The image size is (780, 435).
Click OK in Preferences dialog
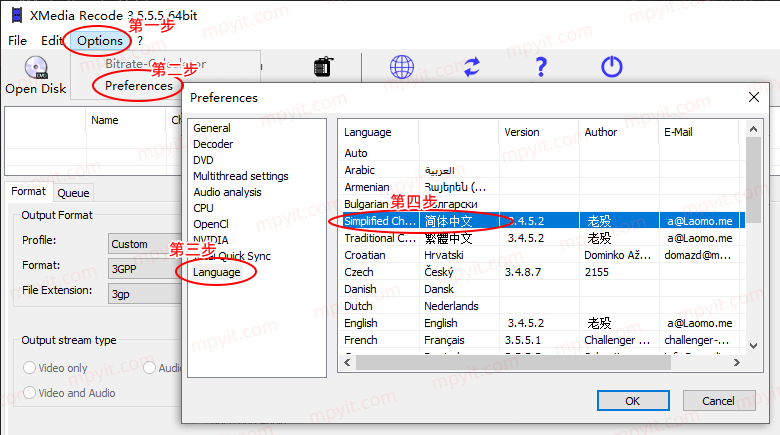point(633,401)
